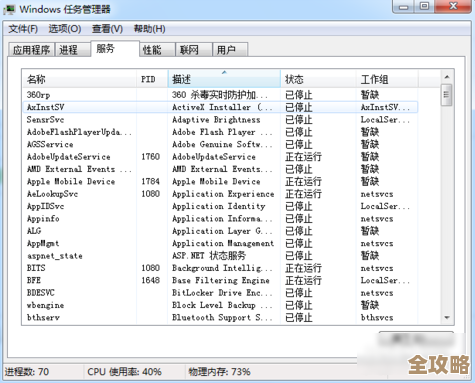Select the AppIDSvc service row

[220, 206]
